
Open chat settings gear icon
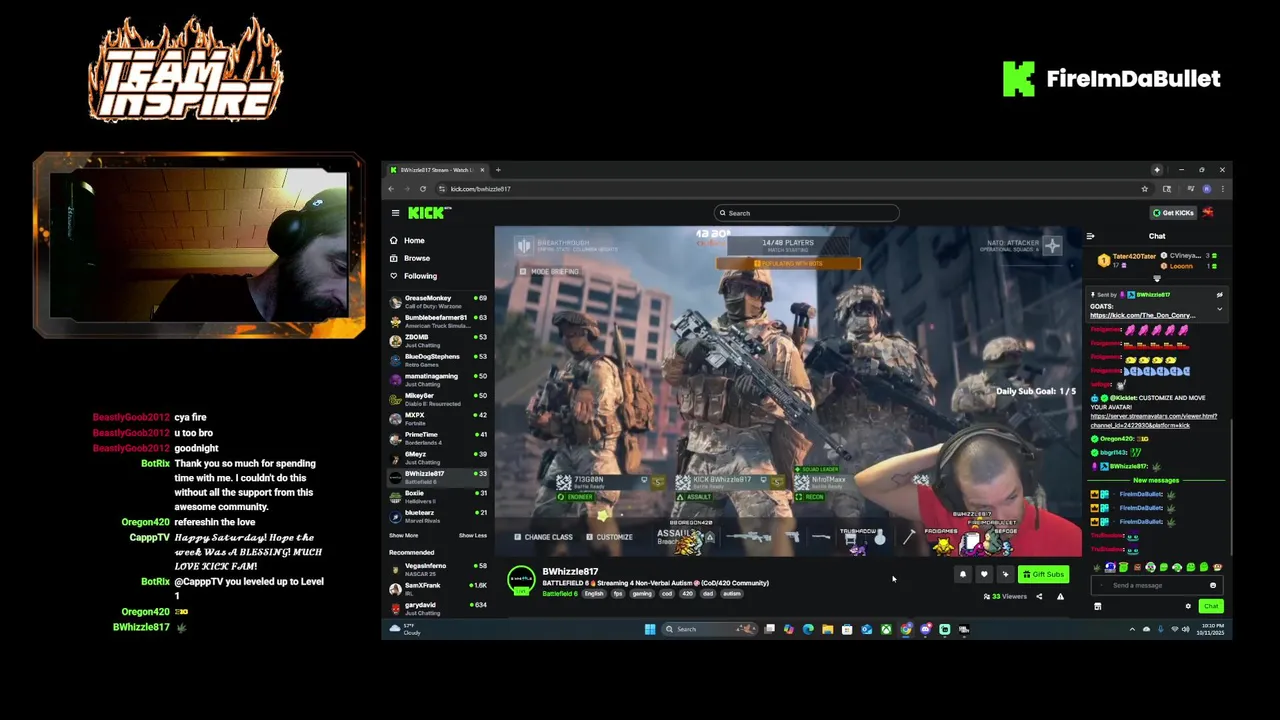point(1188,607)
